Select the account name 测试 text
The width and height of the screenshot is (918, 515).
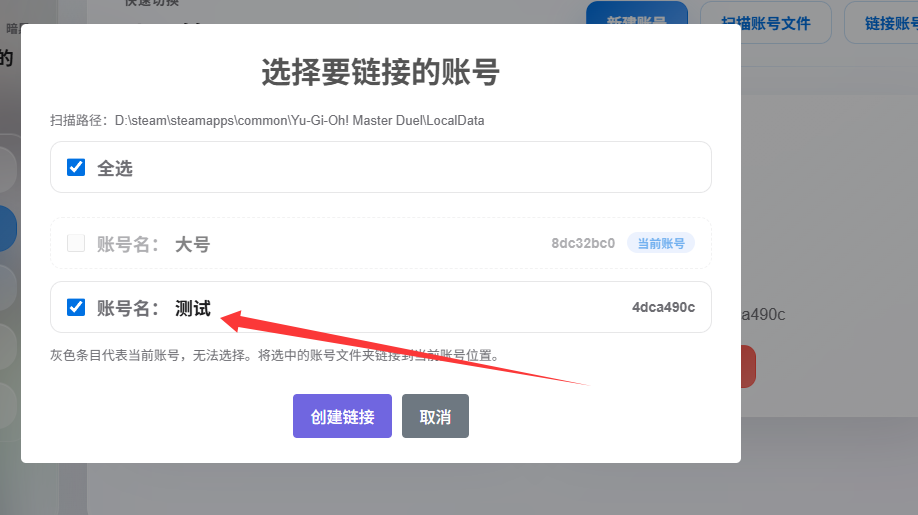point(193,308)
